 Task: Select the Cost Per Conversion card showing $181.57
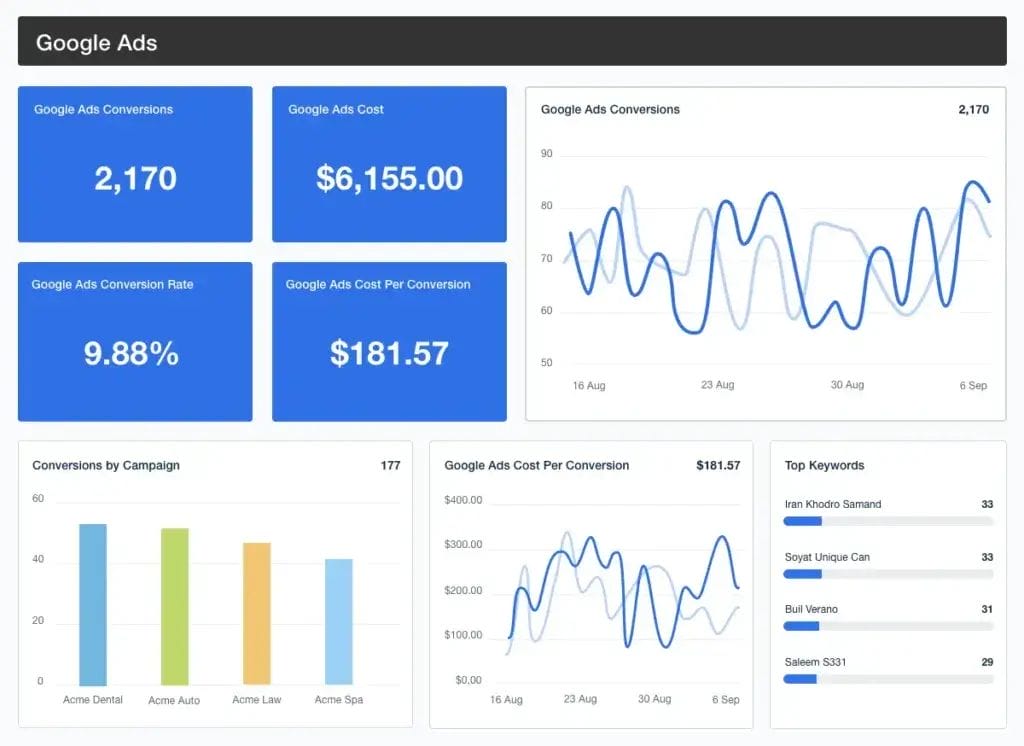pos(389,340)
